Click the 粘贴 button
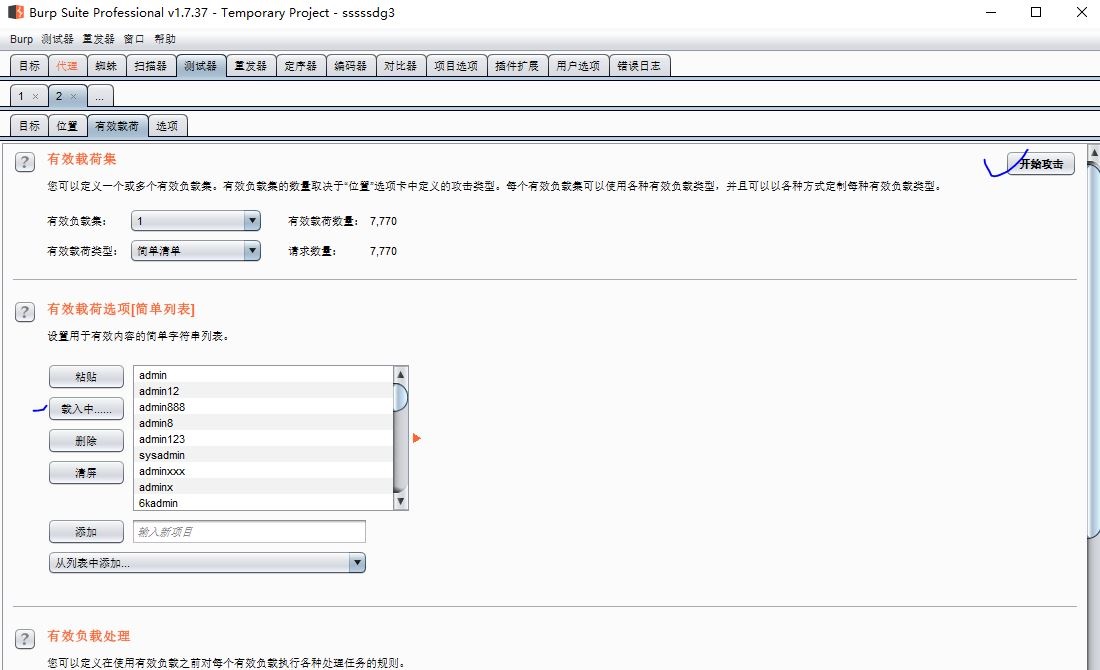 (86, 377)
